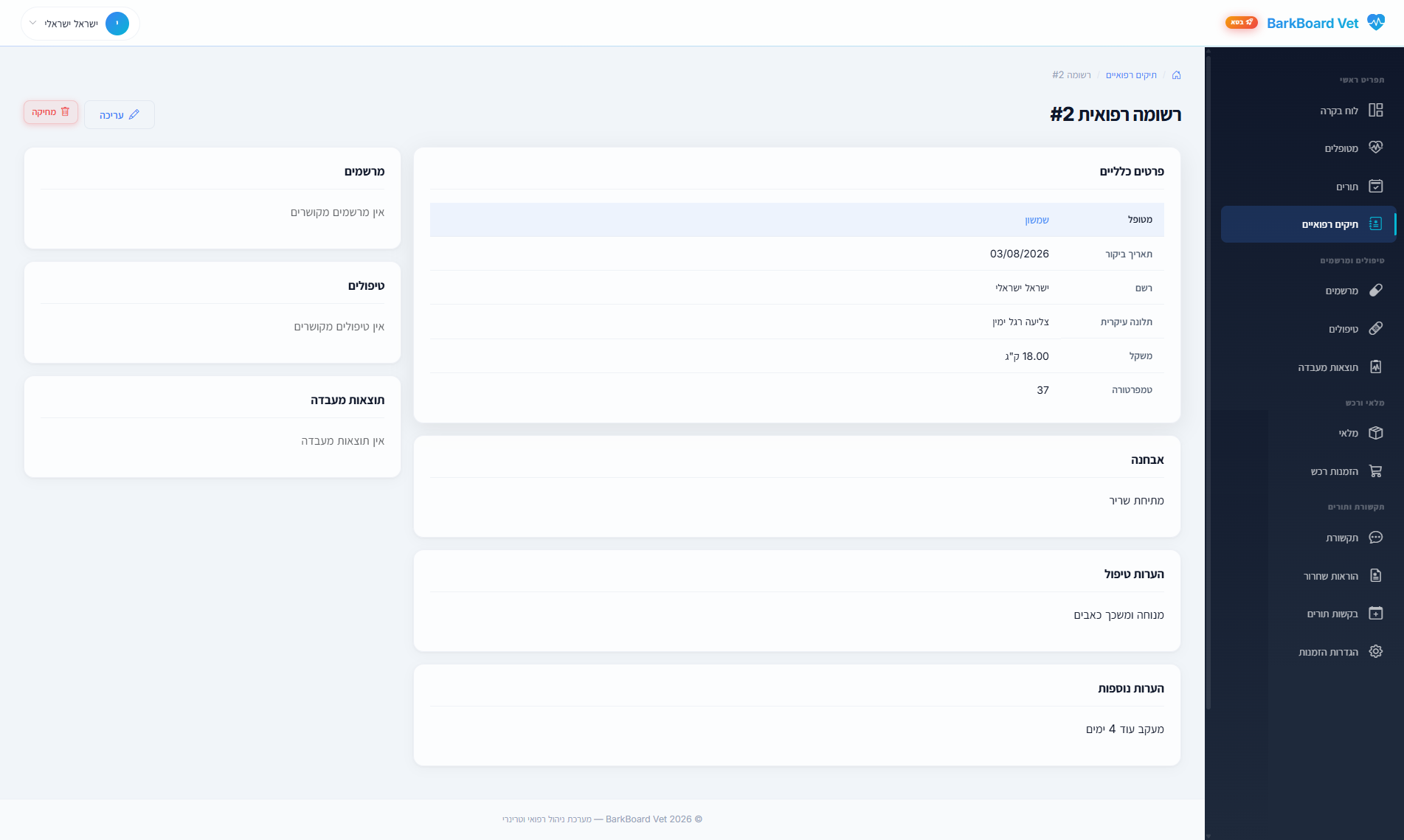This screenshot has width=1404, height=840.
Task: Go to מלאי sidebar label
Action: click(1348, 434)
